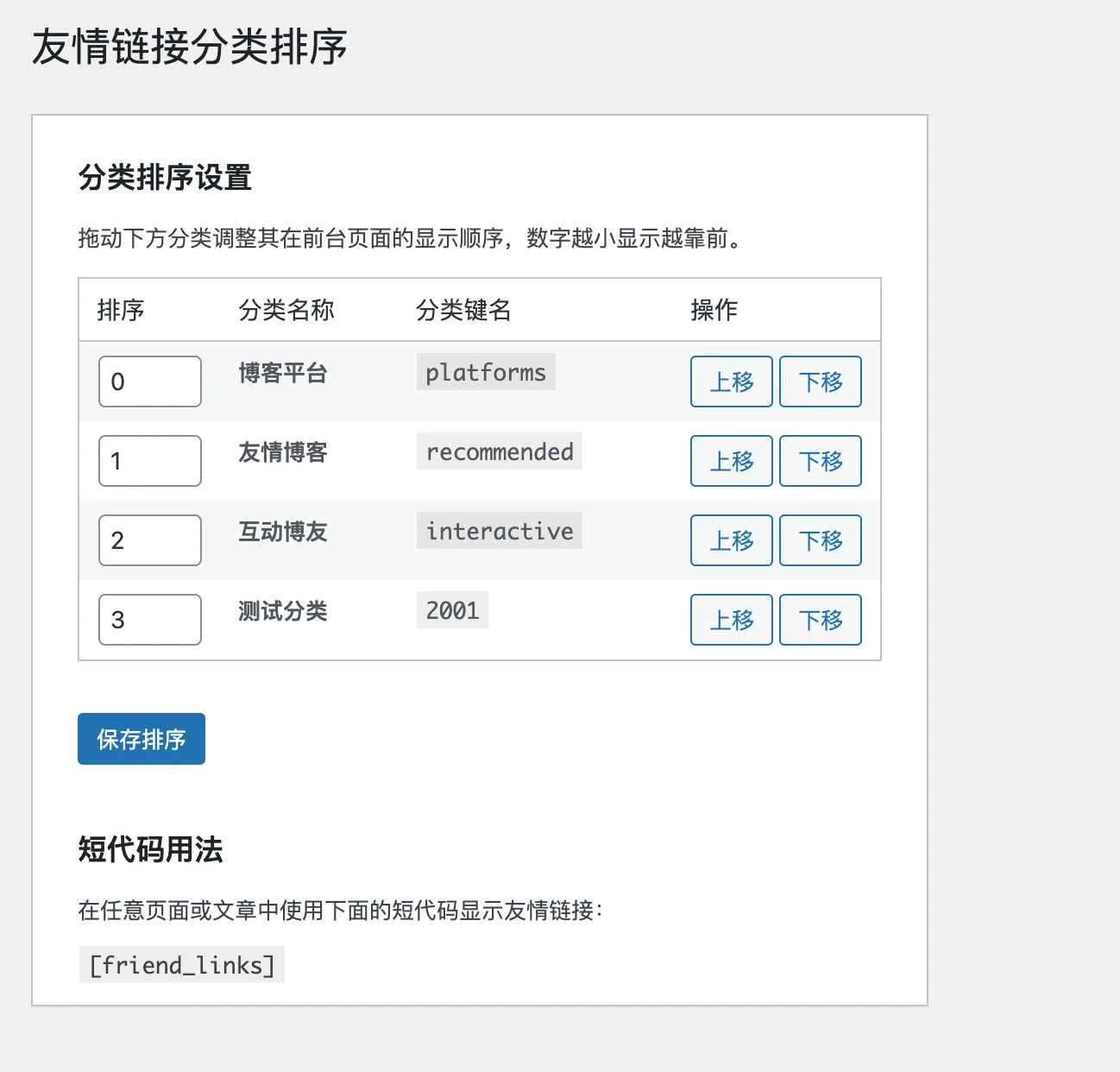
Task: Click the 2001 category key
Action: (452, 610)
